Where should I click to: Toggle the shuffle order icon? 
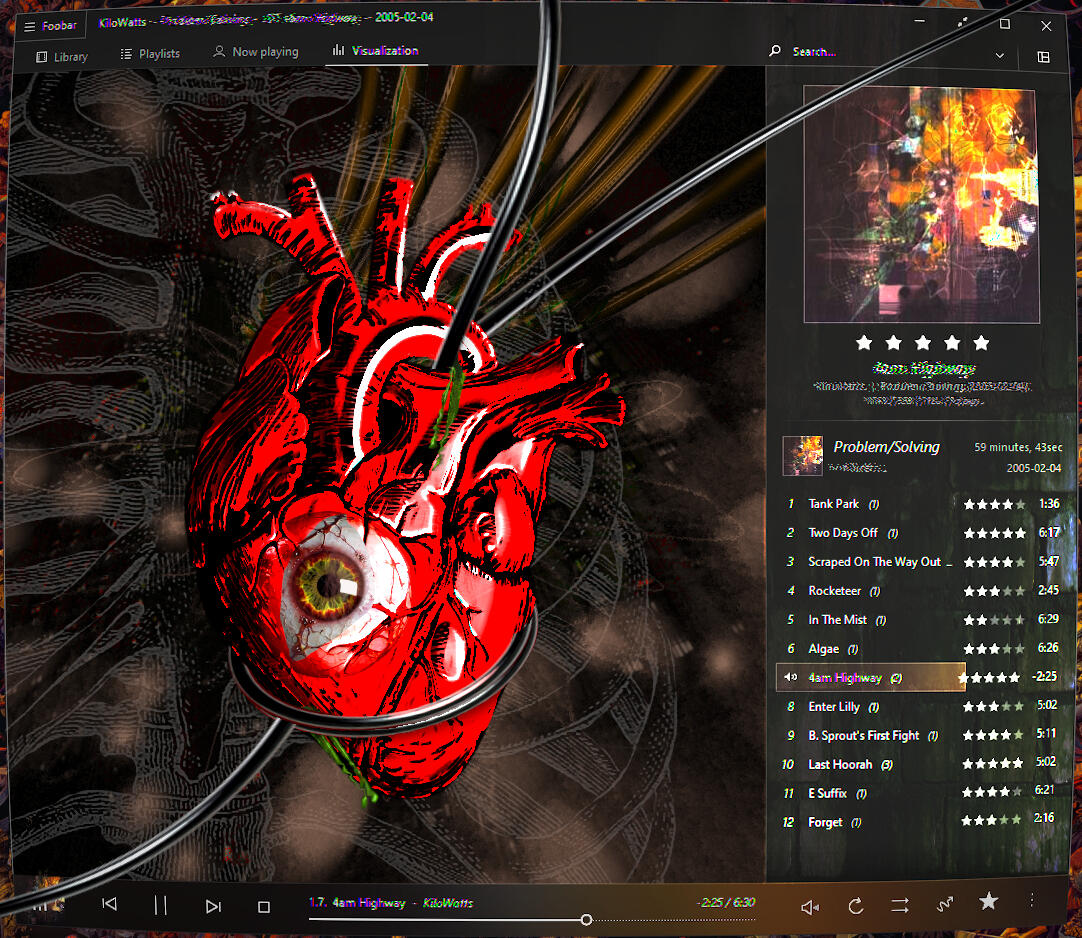900,905
